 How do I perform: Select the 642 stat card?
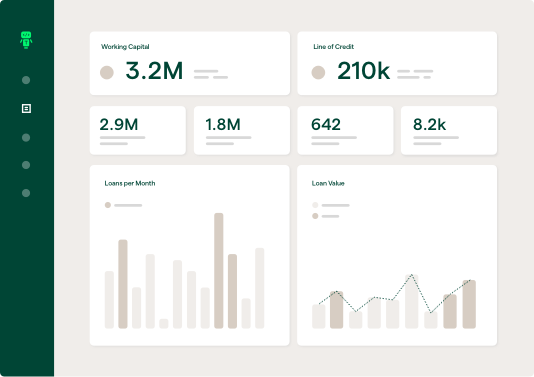tap(345, 130)
